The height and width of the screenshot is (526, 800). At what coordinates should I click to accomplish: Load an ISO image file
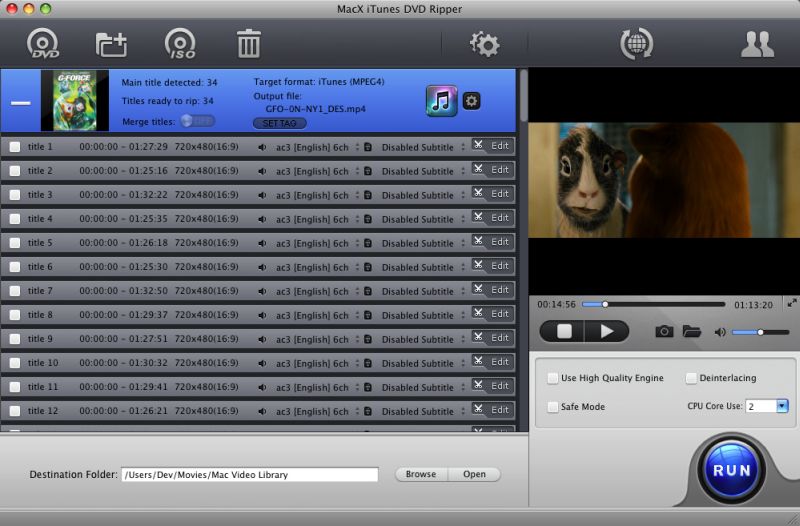click(x=180, y=43)
